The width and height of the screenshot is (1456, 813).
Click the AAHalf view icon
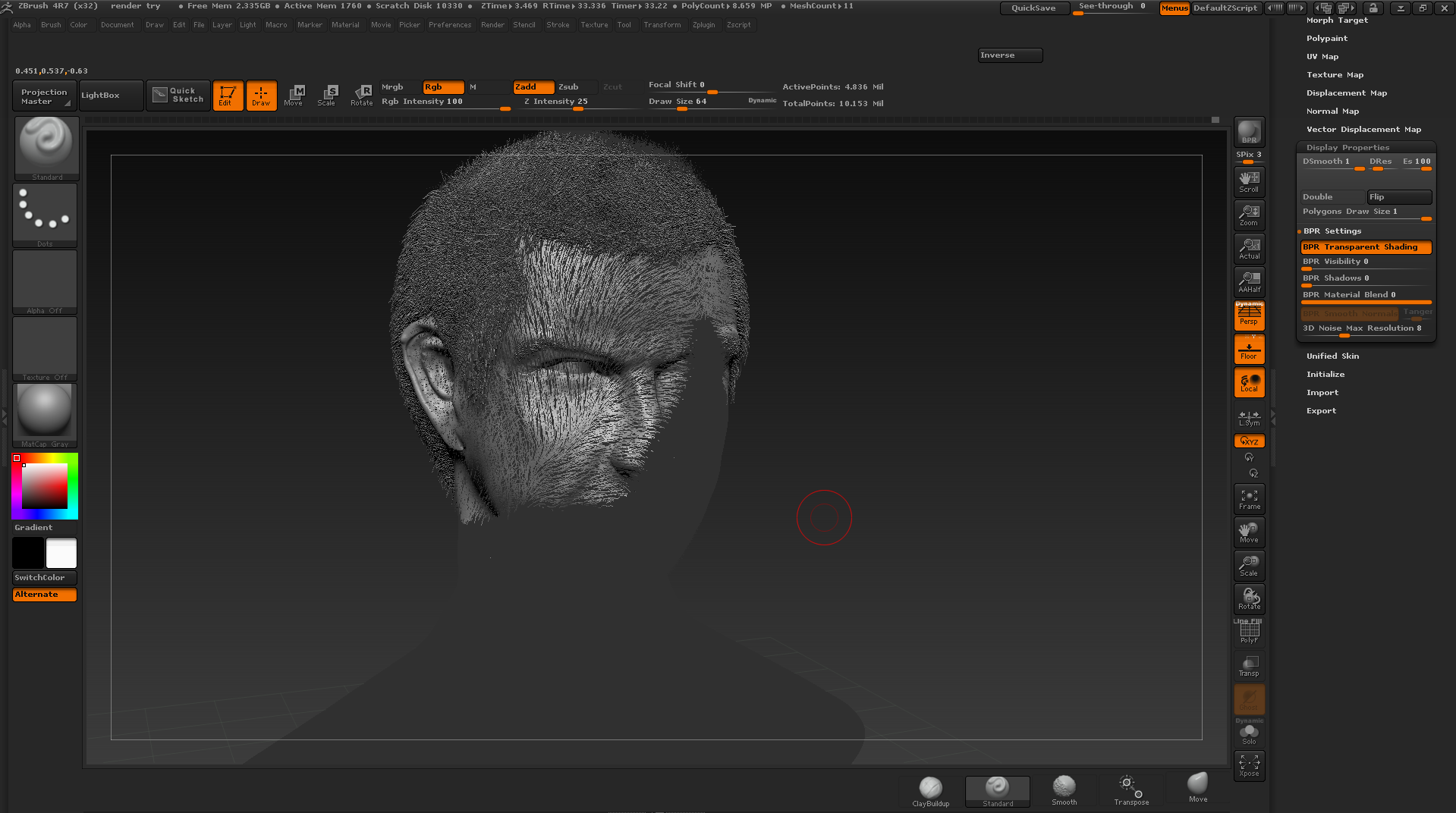point(1249,282)
